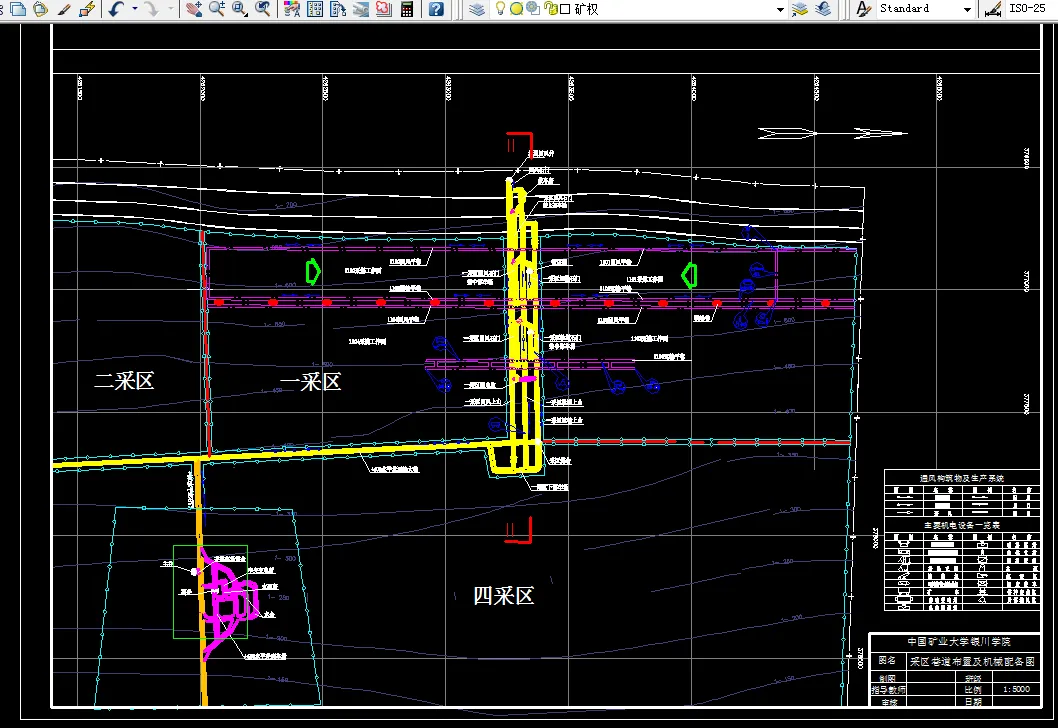Click the Zoom Previous icon

(x=262, y=9)
